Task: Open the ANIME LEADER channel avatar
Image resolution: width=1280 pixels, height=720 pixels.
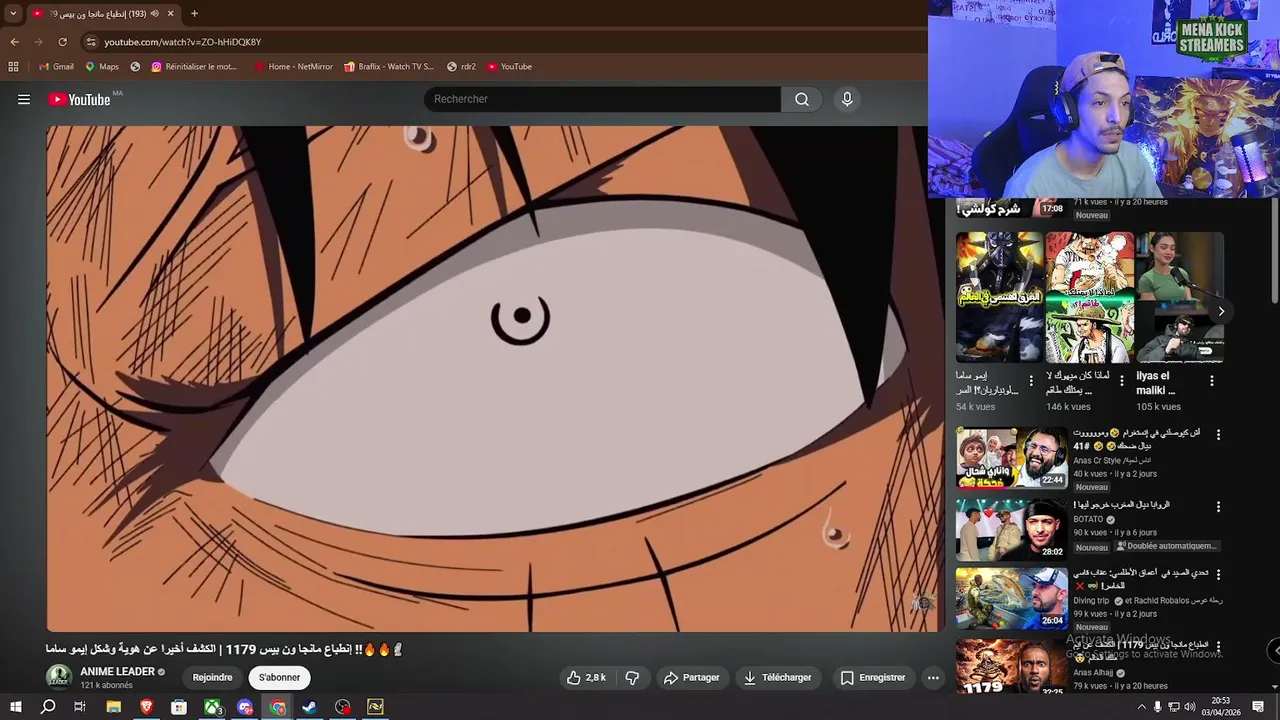Action: point(59,677)
